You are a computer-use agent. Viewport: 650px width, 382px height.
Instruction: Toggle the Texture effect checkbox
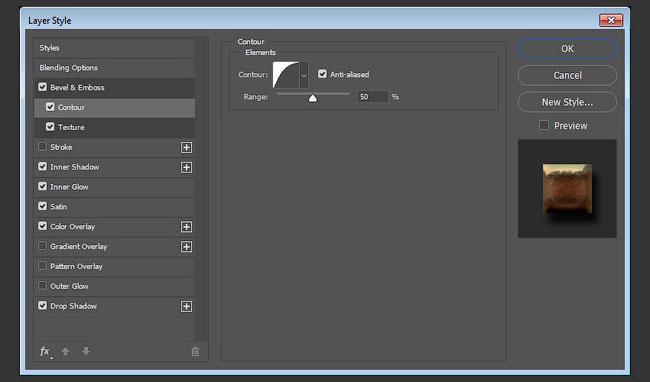[50, 127]
